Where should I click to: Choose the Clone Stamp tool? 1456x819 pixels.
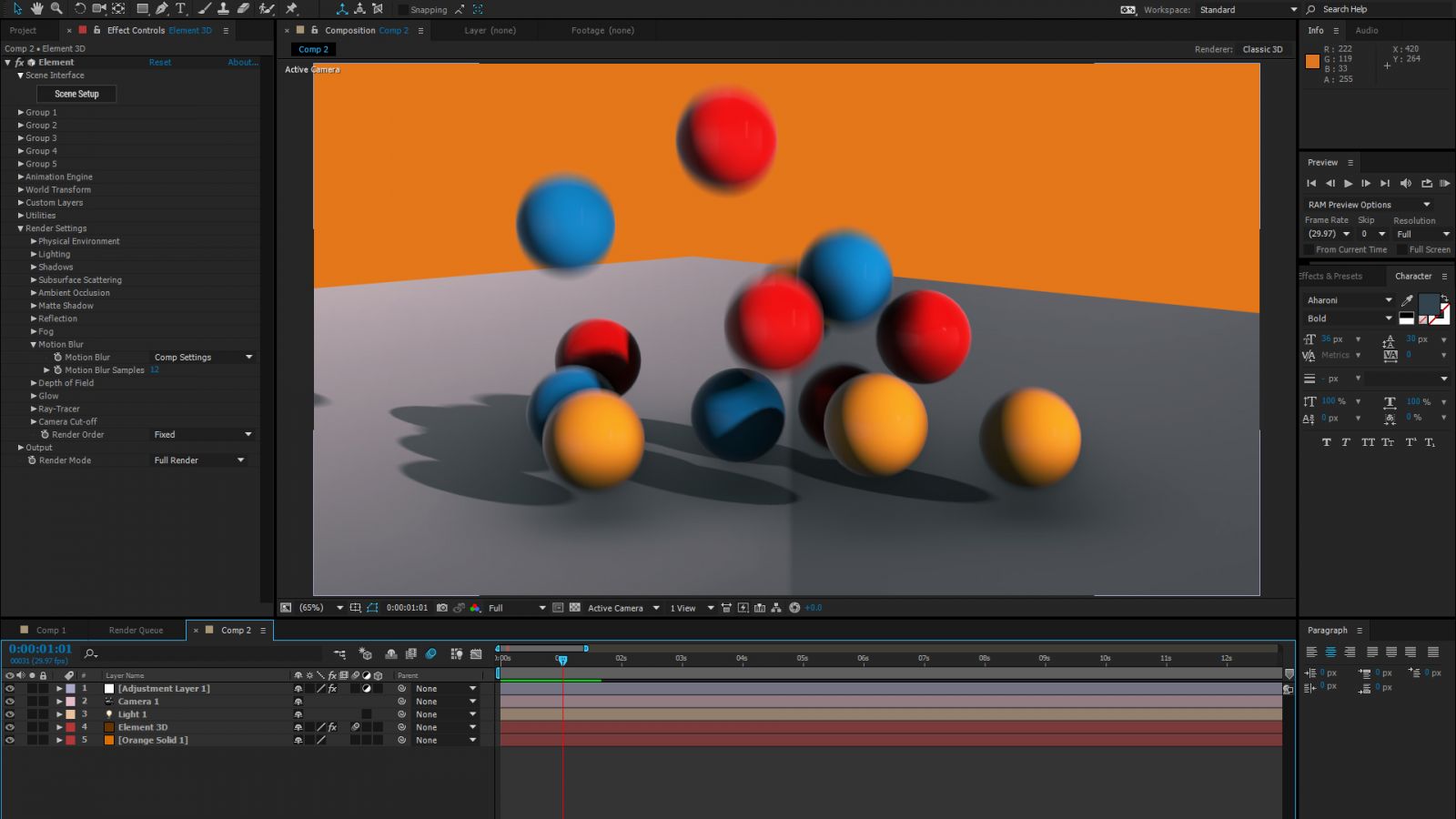(x=223, y=8)
